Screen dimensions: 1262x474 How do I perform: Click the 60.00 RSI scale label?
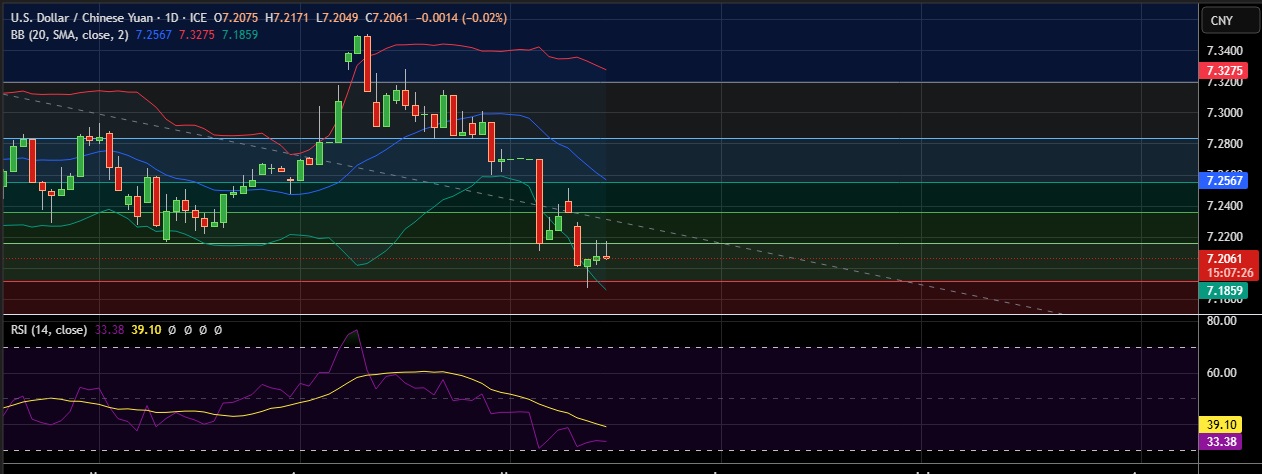tap(1222, 373)
